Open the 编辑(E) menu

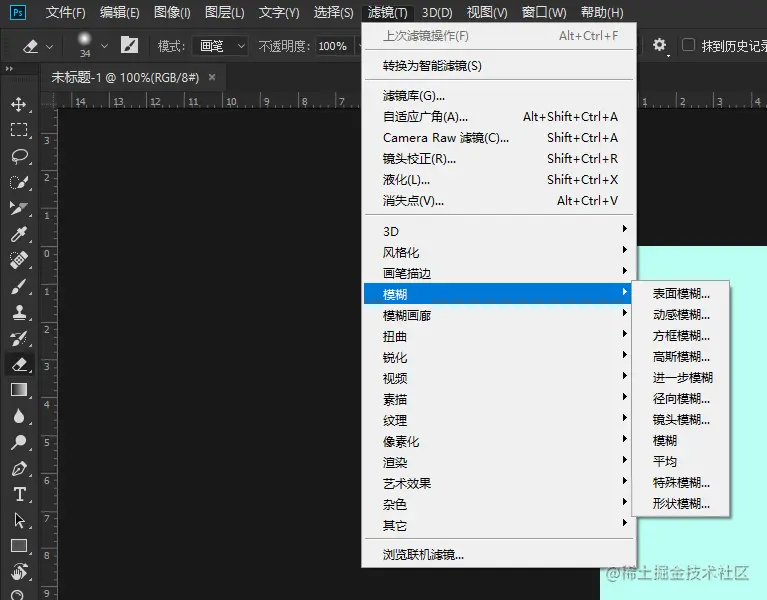(119, 13)
